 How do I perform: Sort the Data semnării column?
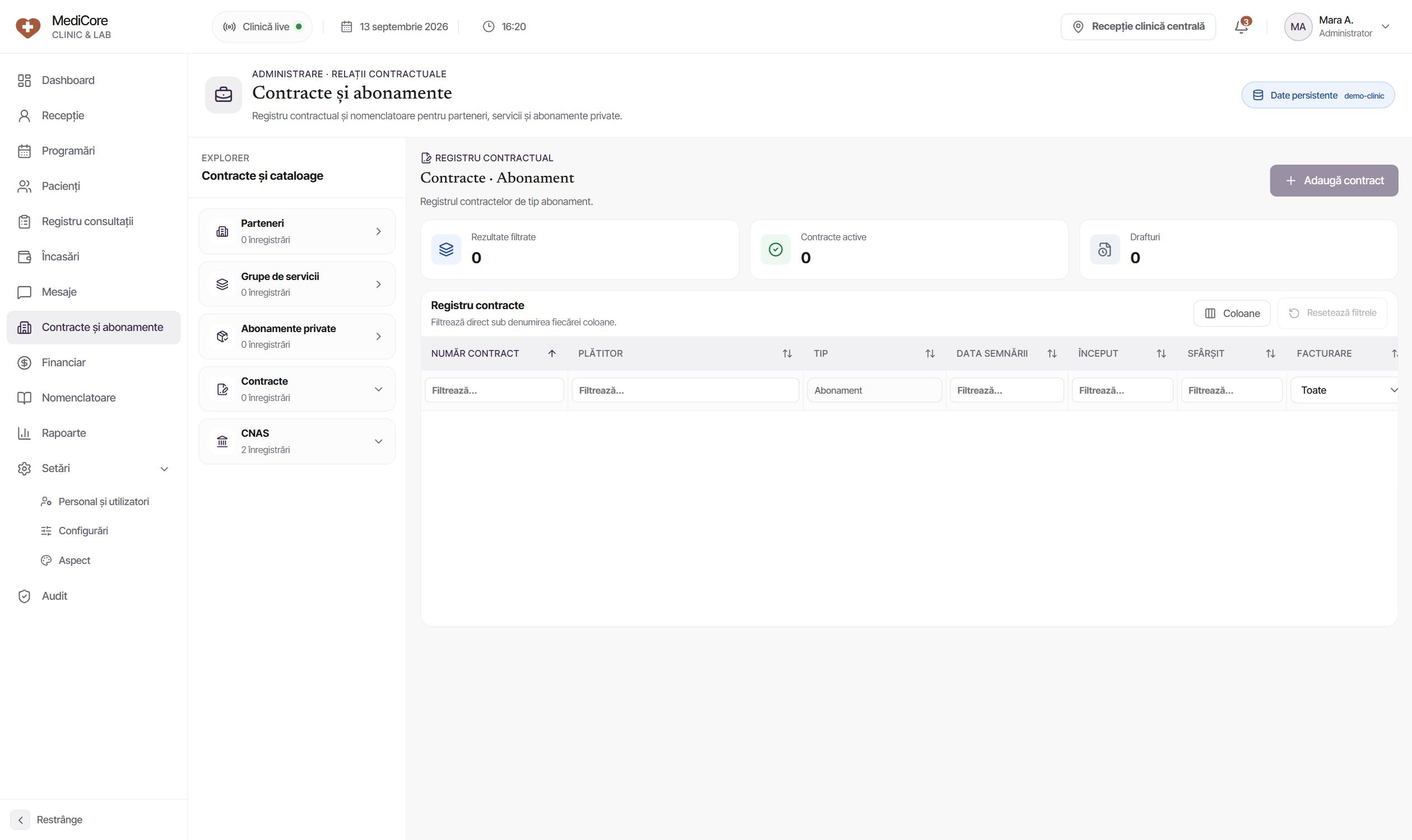pyautogui.click(x=1051, y=353)
